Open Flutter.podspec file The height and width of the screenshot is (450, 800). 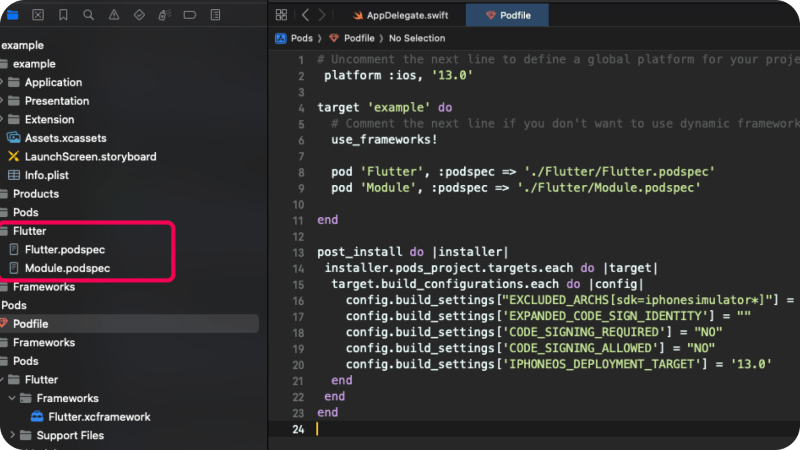(x=65, y=249)
